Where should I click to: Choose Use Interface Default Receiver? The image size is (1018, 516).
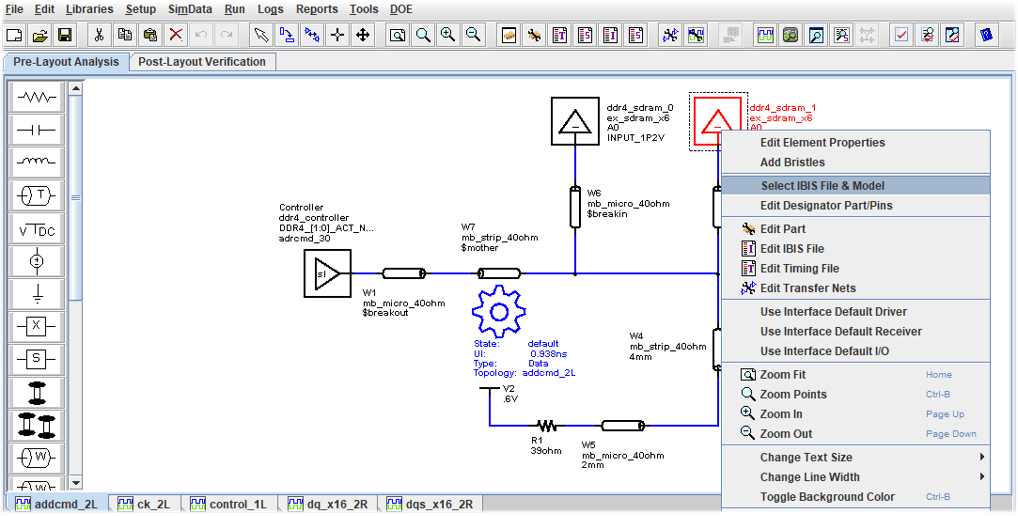856,331
